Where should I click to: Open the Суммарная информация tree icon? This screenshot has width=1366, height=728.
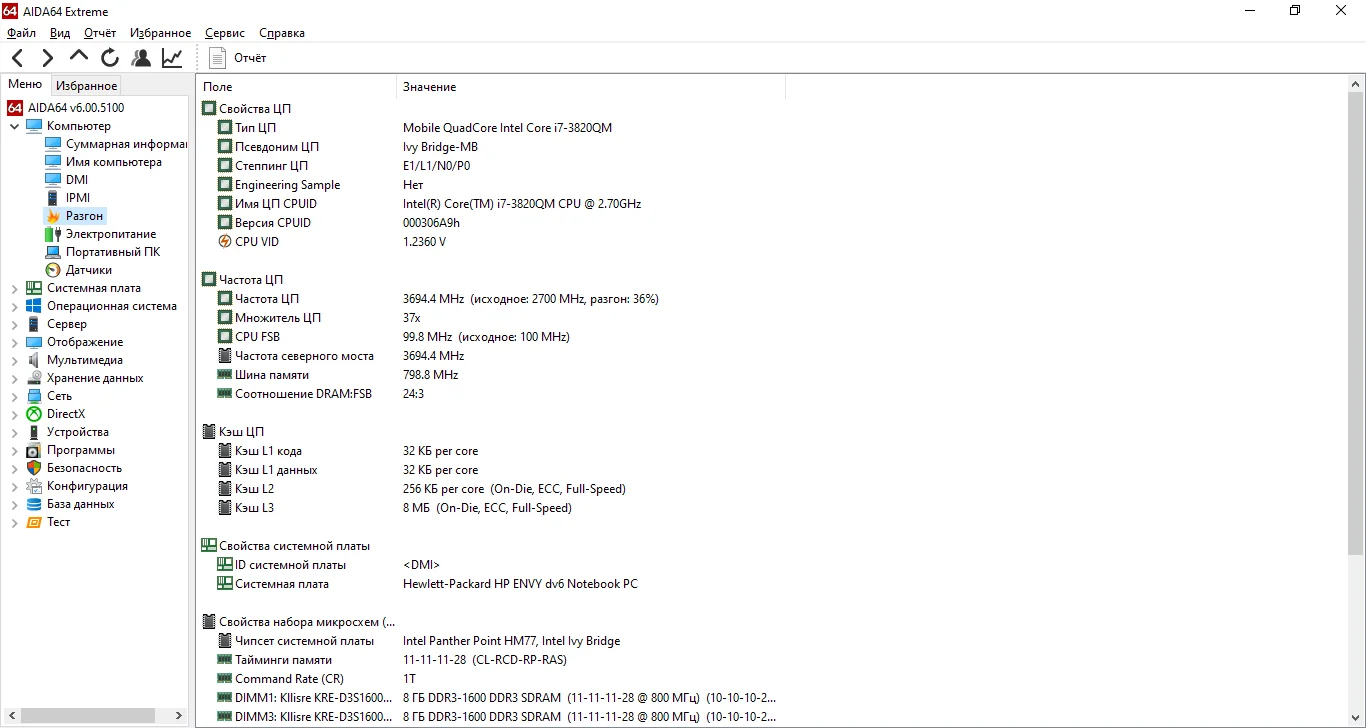[x=53, y=144]
